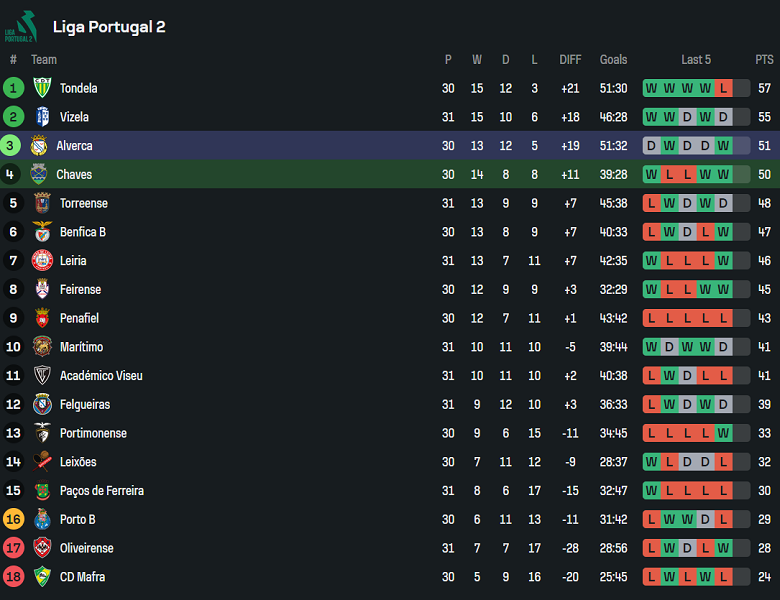Click the Liga Portugal 2 title
Screen dimensions: 780x600
tap(109, 27)
